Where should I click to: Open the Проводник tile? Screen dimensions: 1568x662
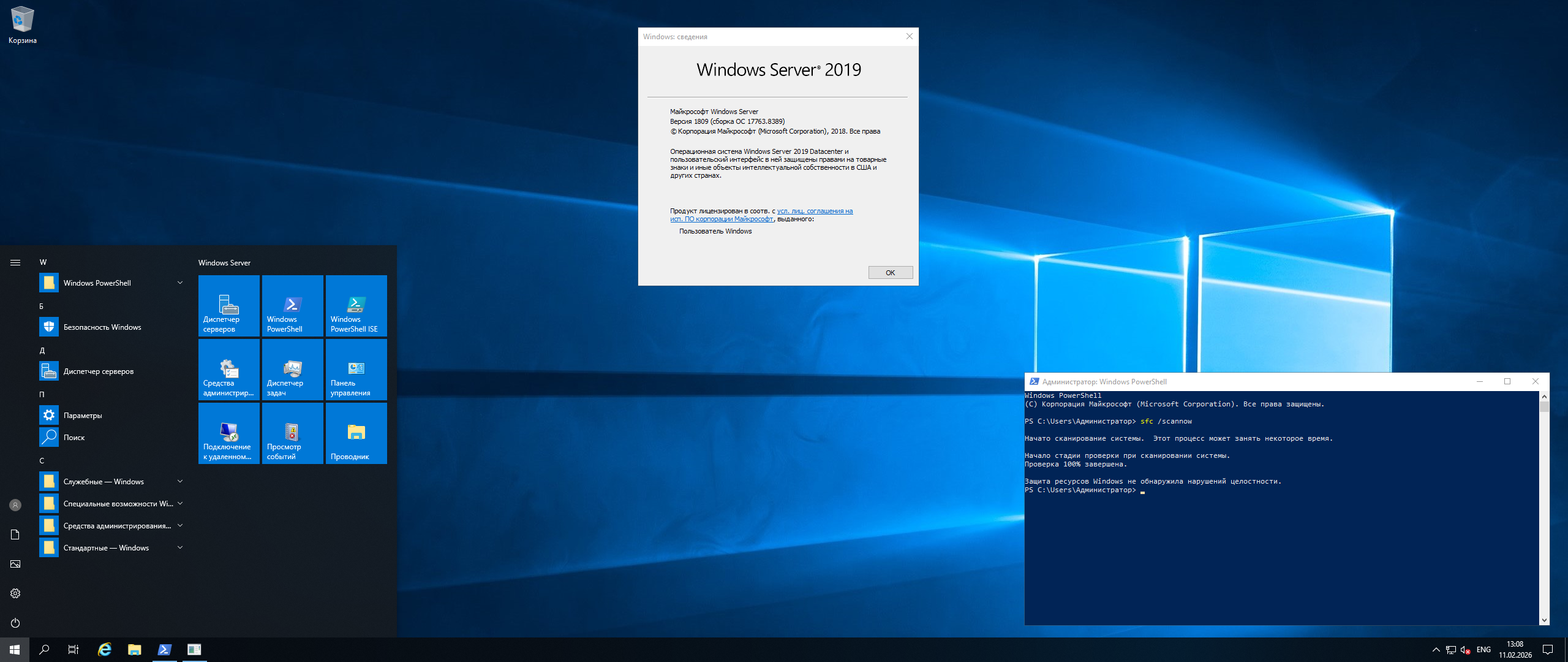(356, 433)
